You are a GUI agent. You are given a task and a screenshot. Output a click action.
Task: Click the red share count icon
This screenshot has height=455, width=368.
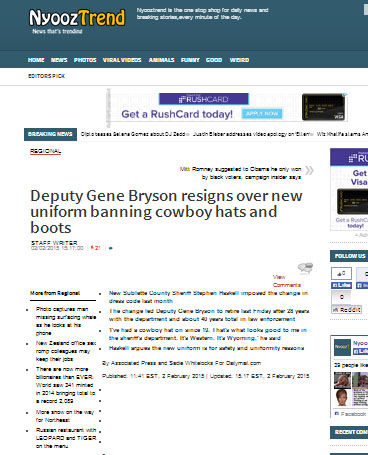(x=95, y=248)
